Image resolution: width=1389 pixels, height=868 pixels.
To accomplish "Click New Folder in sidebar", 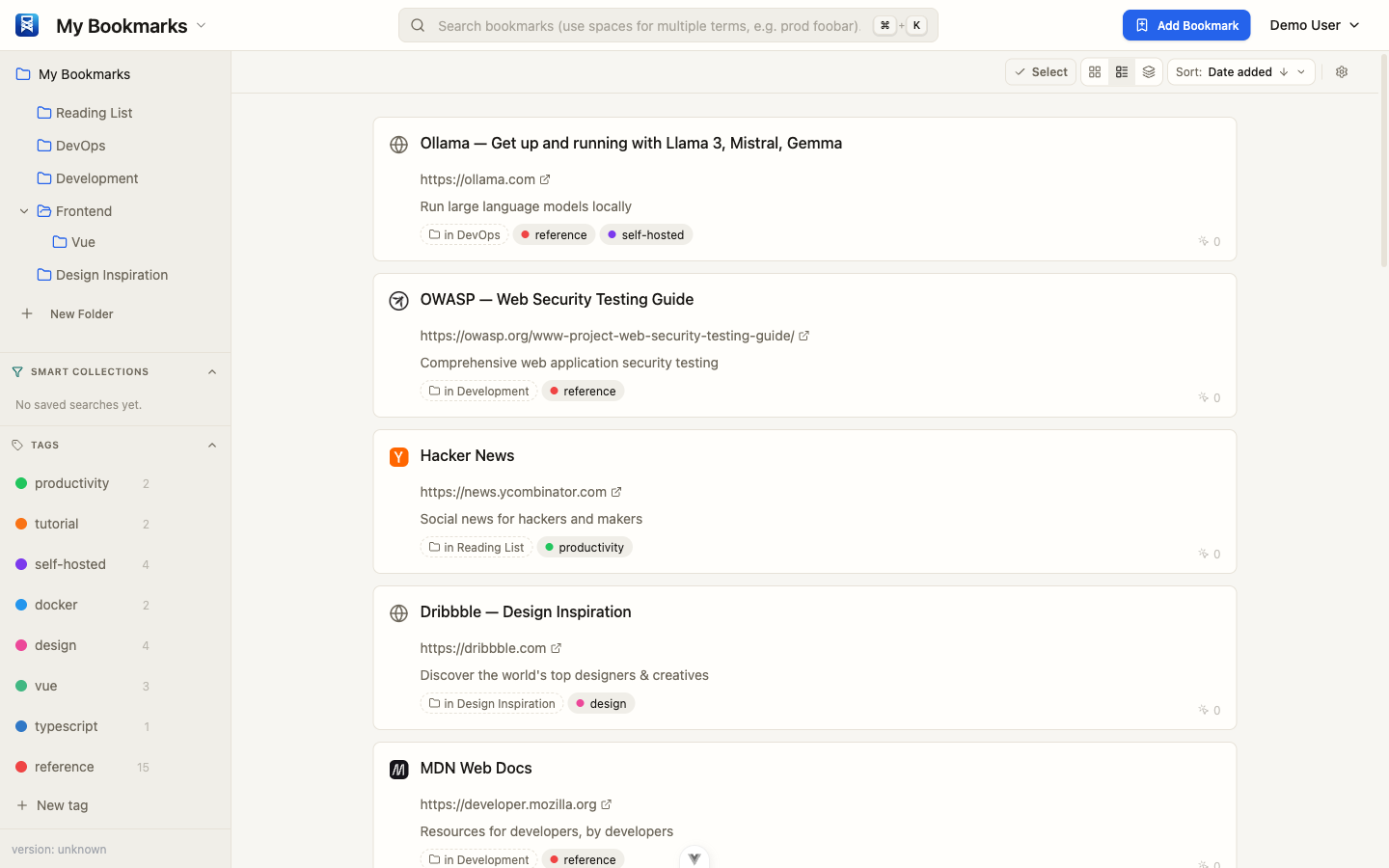I will coord(68,313).
